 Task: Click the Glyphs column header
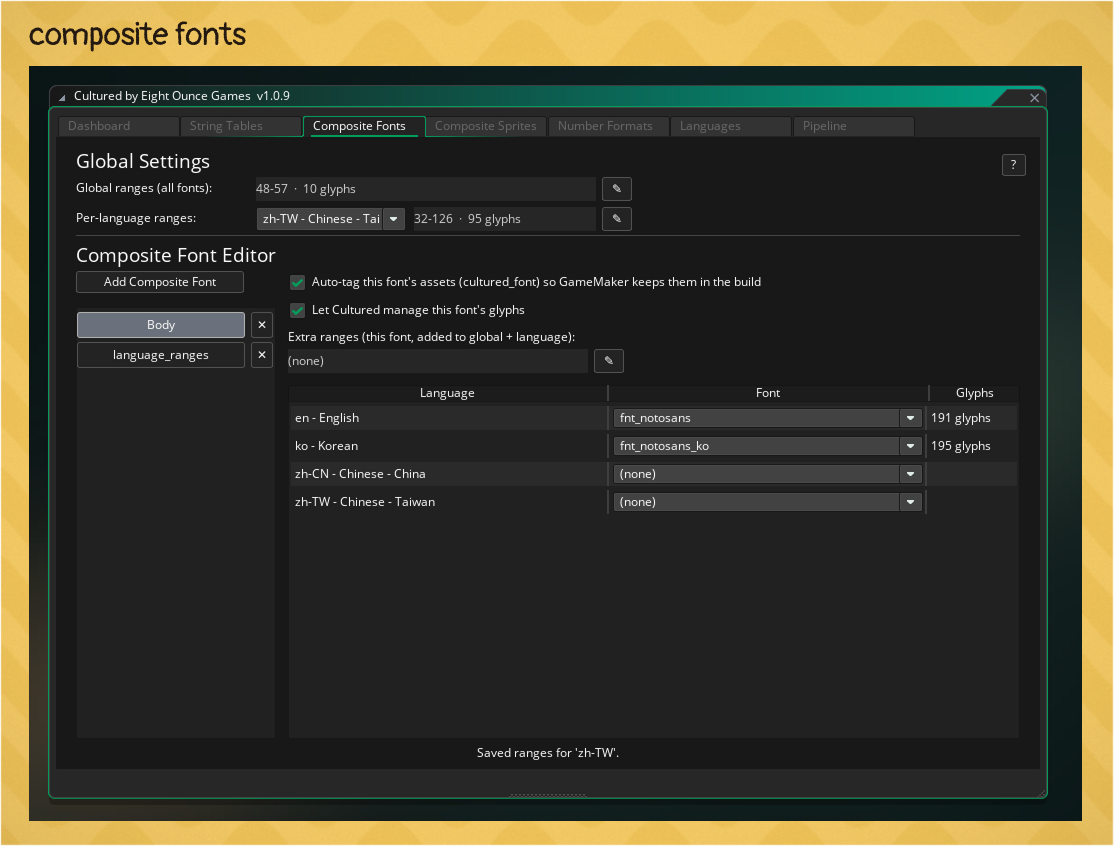pyautogui.click(x=974, y=393)
